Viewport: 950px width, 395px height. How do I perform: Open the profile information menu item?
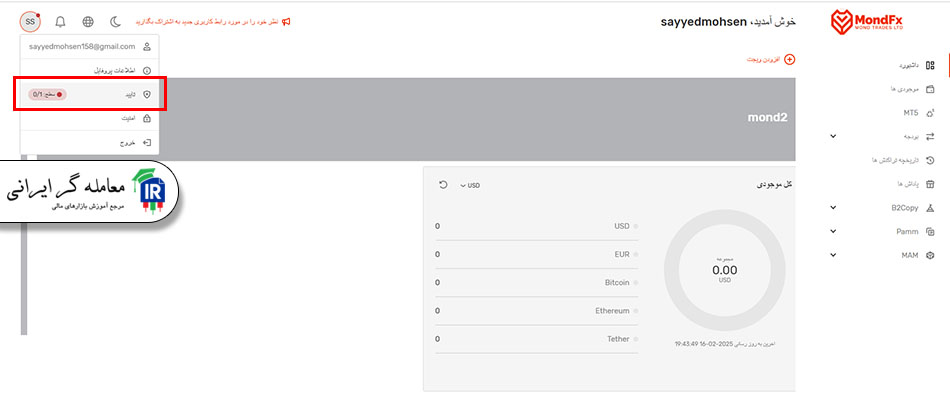click(x=90, y=71)
